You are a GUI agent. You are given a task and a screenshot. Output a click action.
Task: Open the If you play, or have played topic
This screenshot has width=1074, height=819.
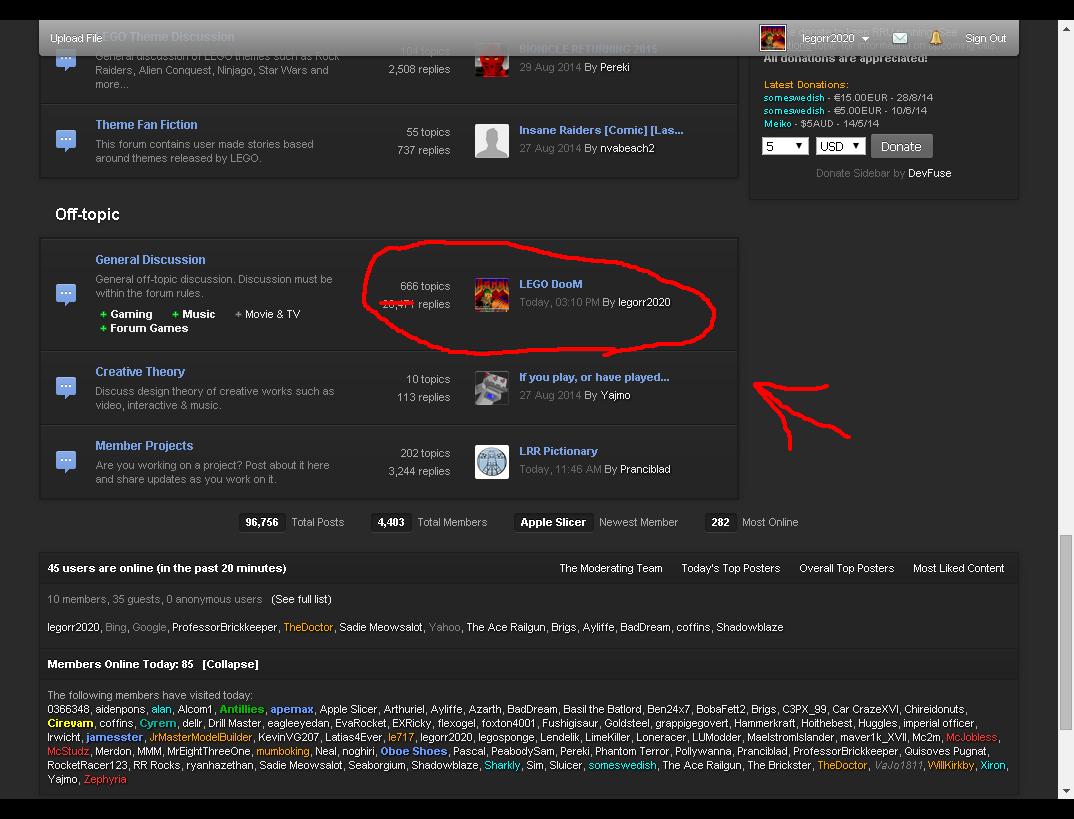coord(595,377)
